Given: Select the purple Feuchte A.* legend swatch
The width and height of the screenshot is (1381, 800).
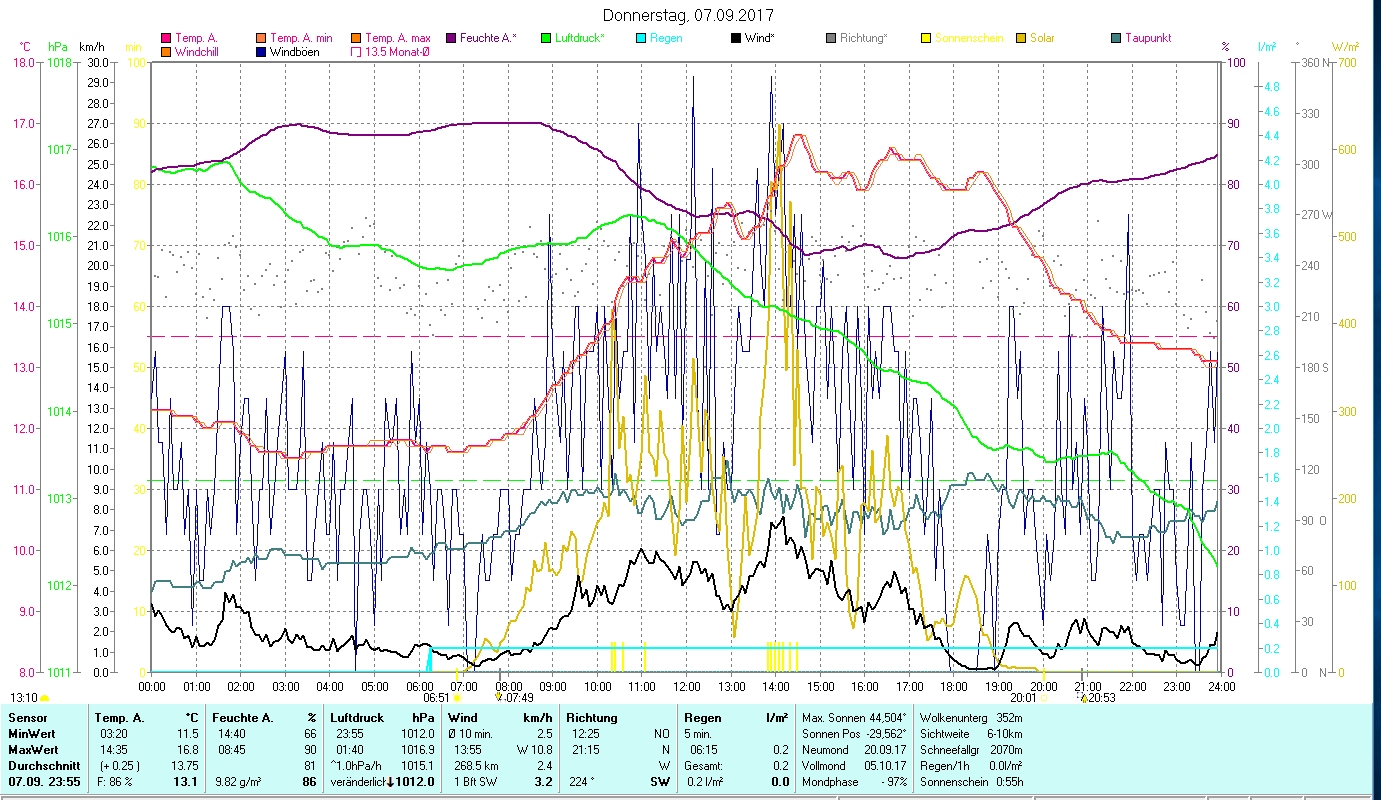Looking at the screenshot, I should pyautogui.click(x=451, y=38).
